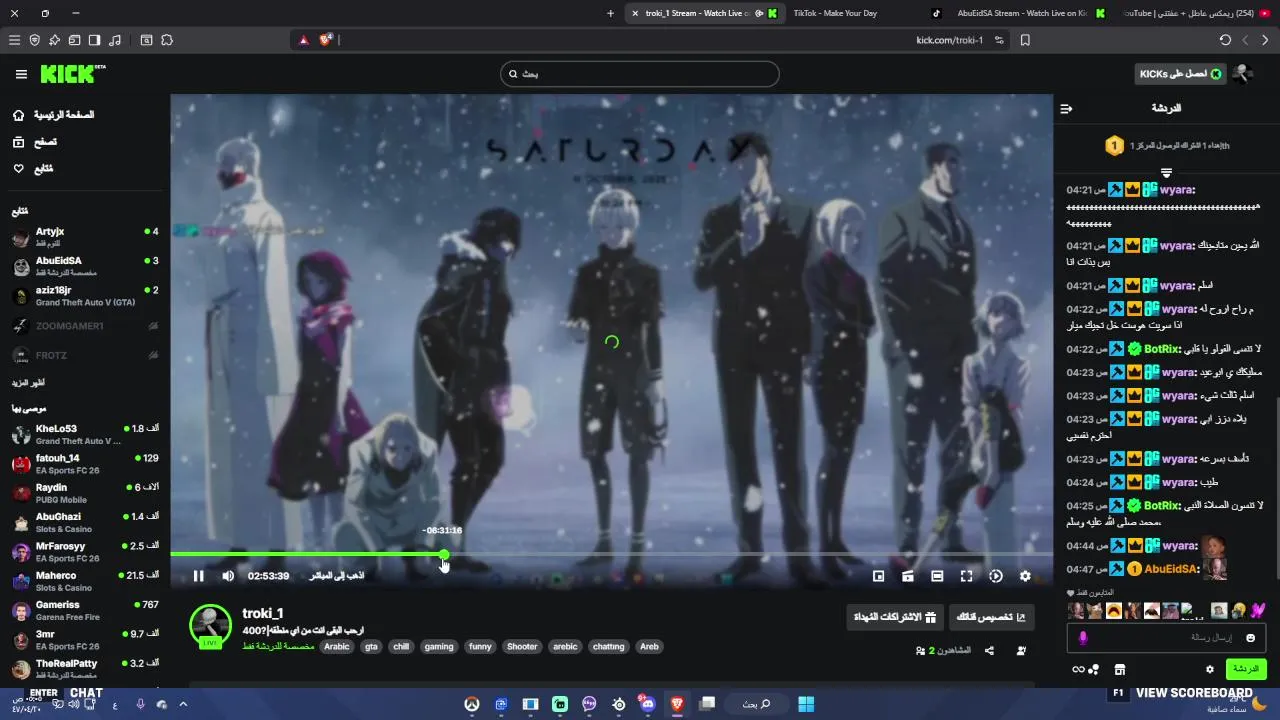
Task: Open chat settings gear icon
Action: click(1210, 669)
